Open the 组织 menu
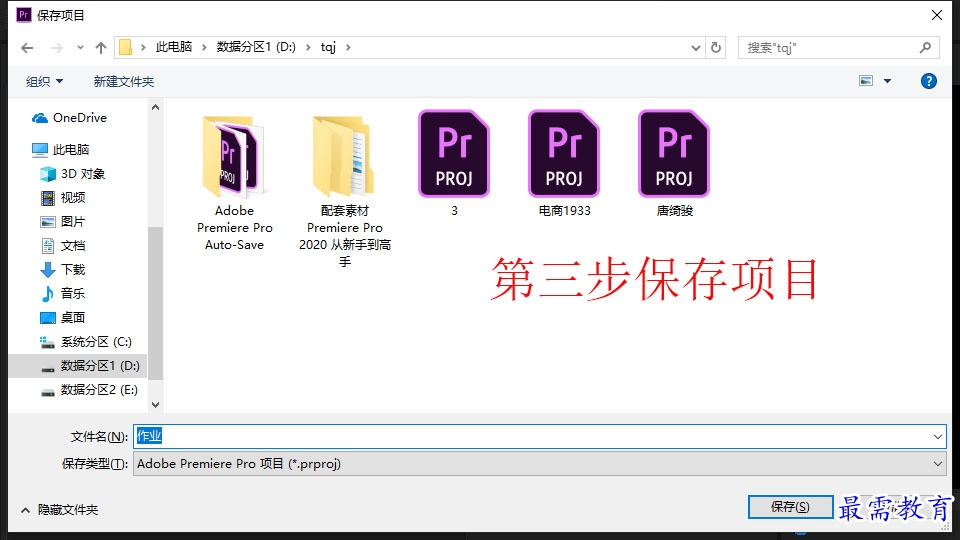The width and height of the screenshot is (960, 540). point(44,81)
